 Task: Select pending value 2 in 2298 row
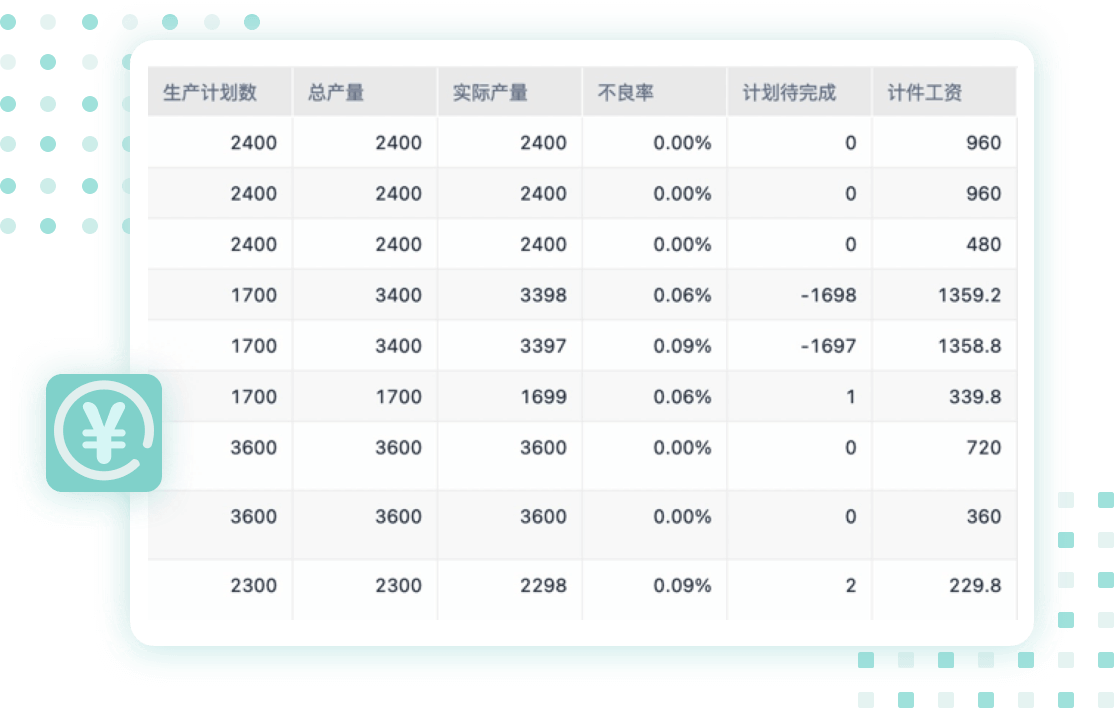[x=800, y=589]
